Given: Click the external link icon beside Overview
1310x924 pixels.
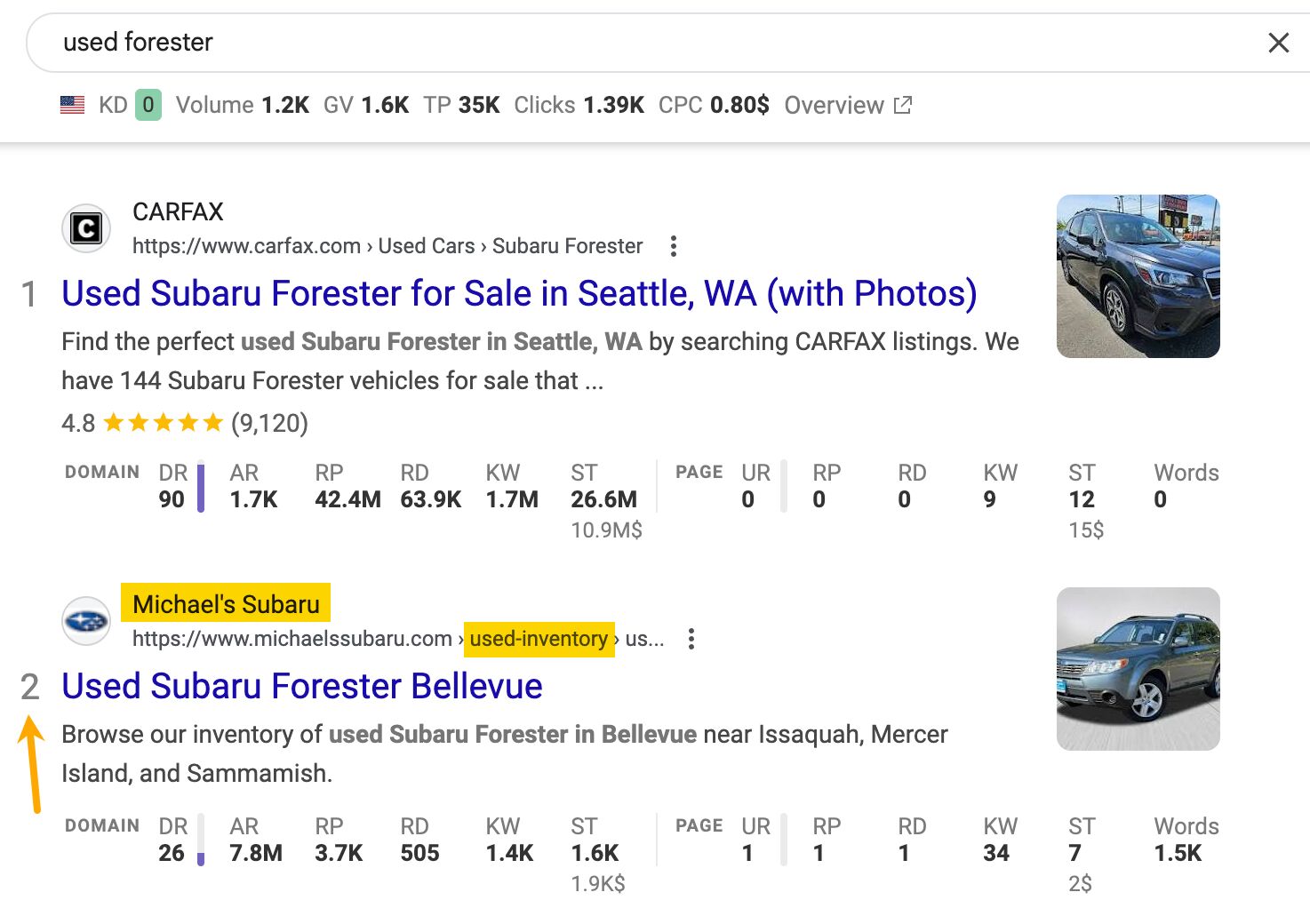Looking at the screenshot, I should tap(902, 104).
